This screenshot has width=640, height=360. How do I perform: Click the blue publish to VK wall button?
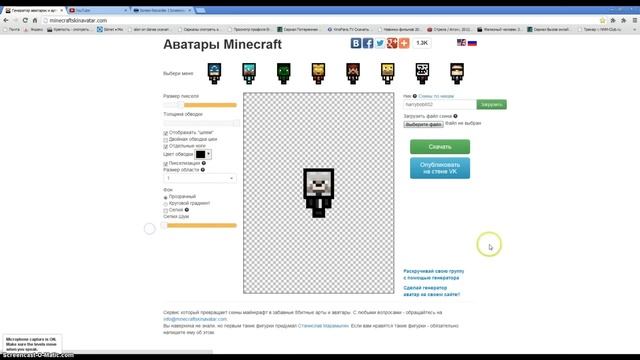(x=440, y=168)
